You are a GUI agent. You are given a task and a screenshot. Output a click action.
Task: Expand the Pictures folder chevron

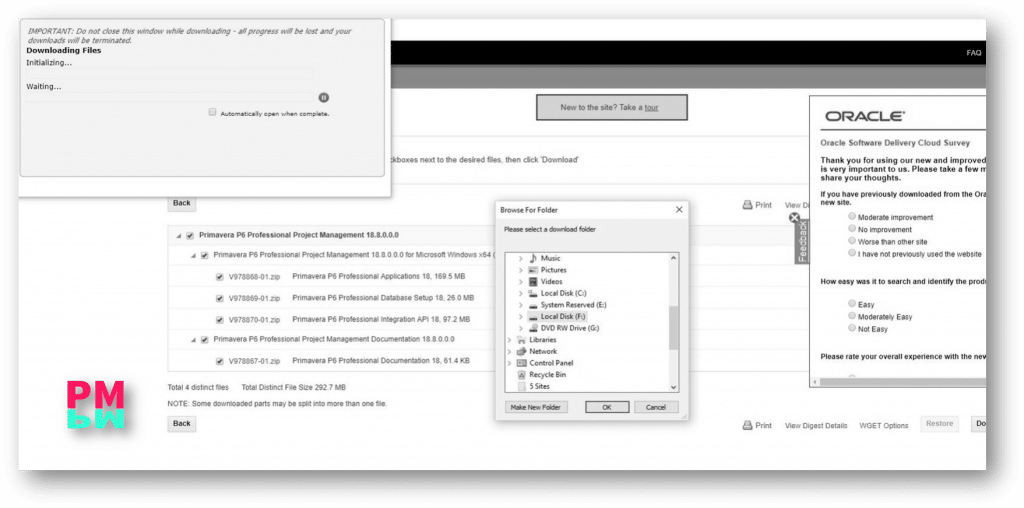point(520,270)
